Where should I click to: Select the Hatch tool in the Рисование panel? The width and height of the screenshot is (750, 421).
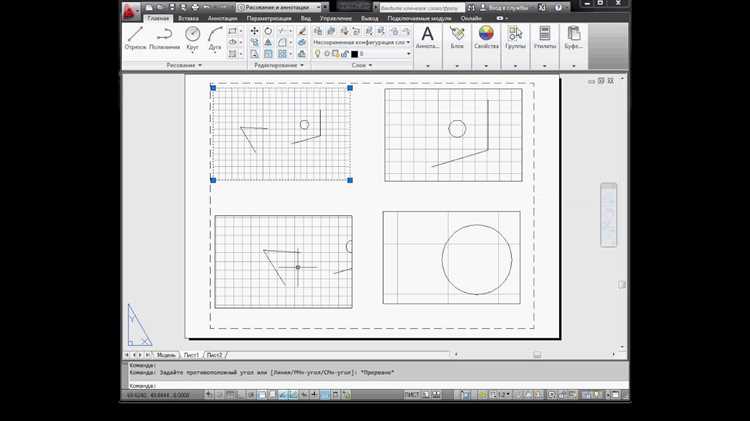coord(232,54)
